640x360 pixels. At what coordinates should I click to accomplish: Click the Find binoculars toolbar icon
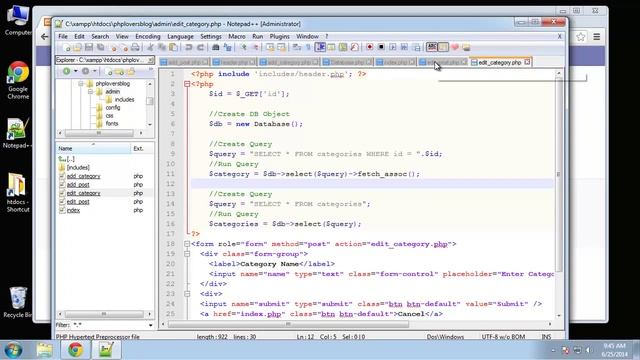(216, 47)
